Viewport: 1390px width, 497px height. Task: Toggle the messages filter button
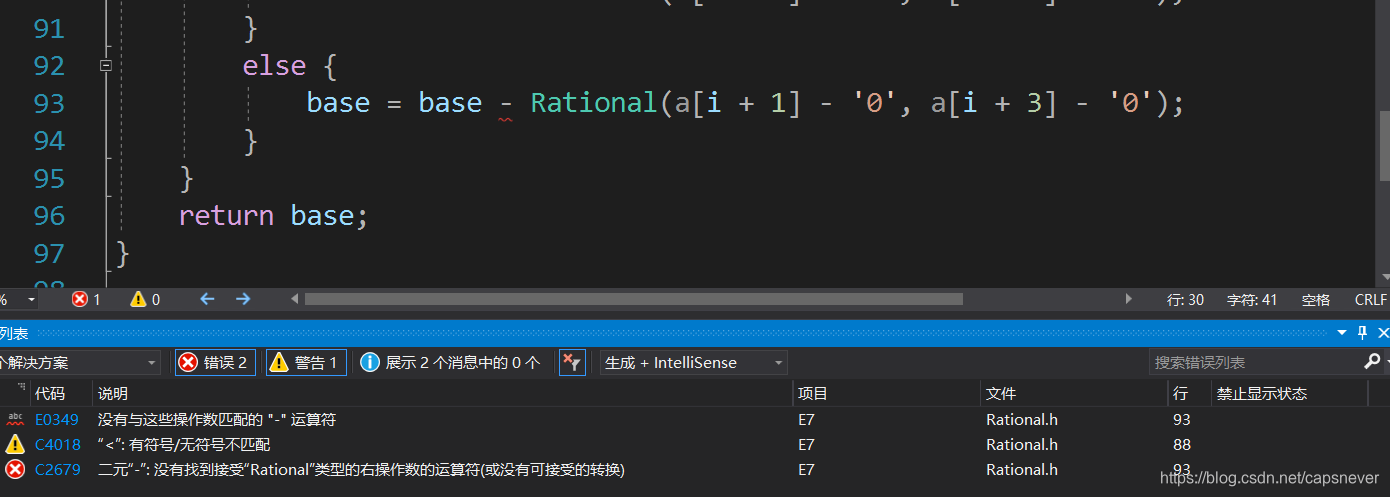451,362
